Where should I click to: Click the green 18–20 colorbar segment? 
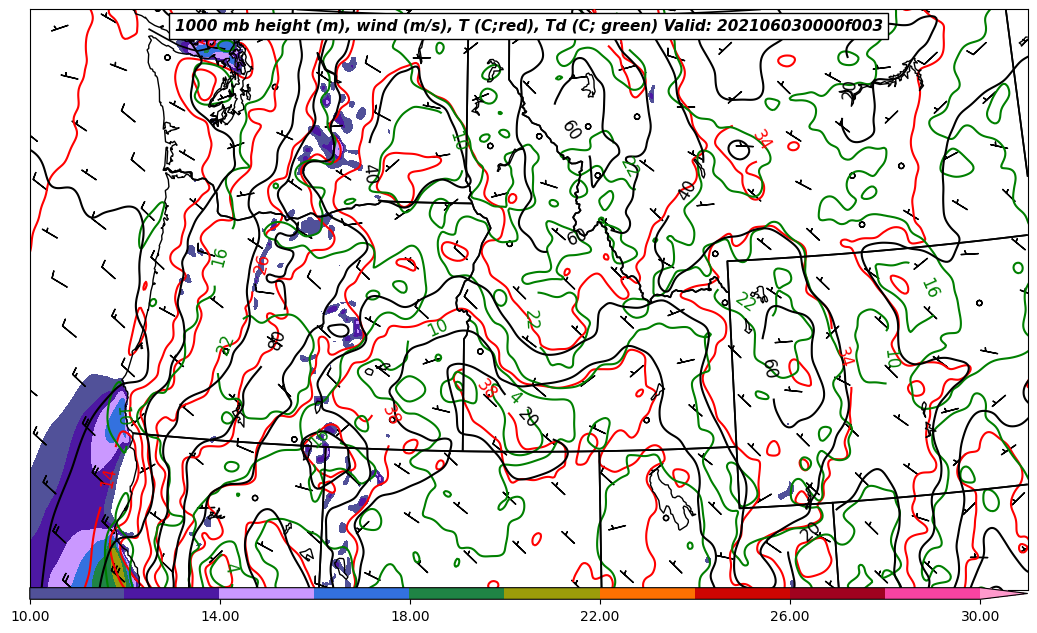(x=456, y=594)
